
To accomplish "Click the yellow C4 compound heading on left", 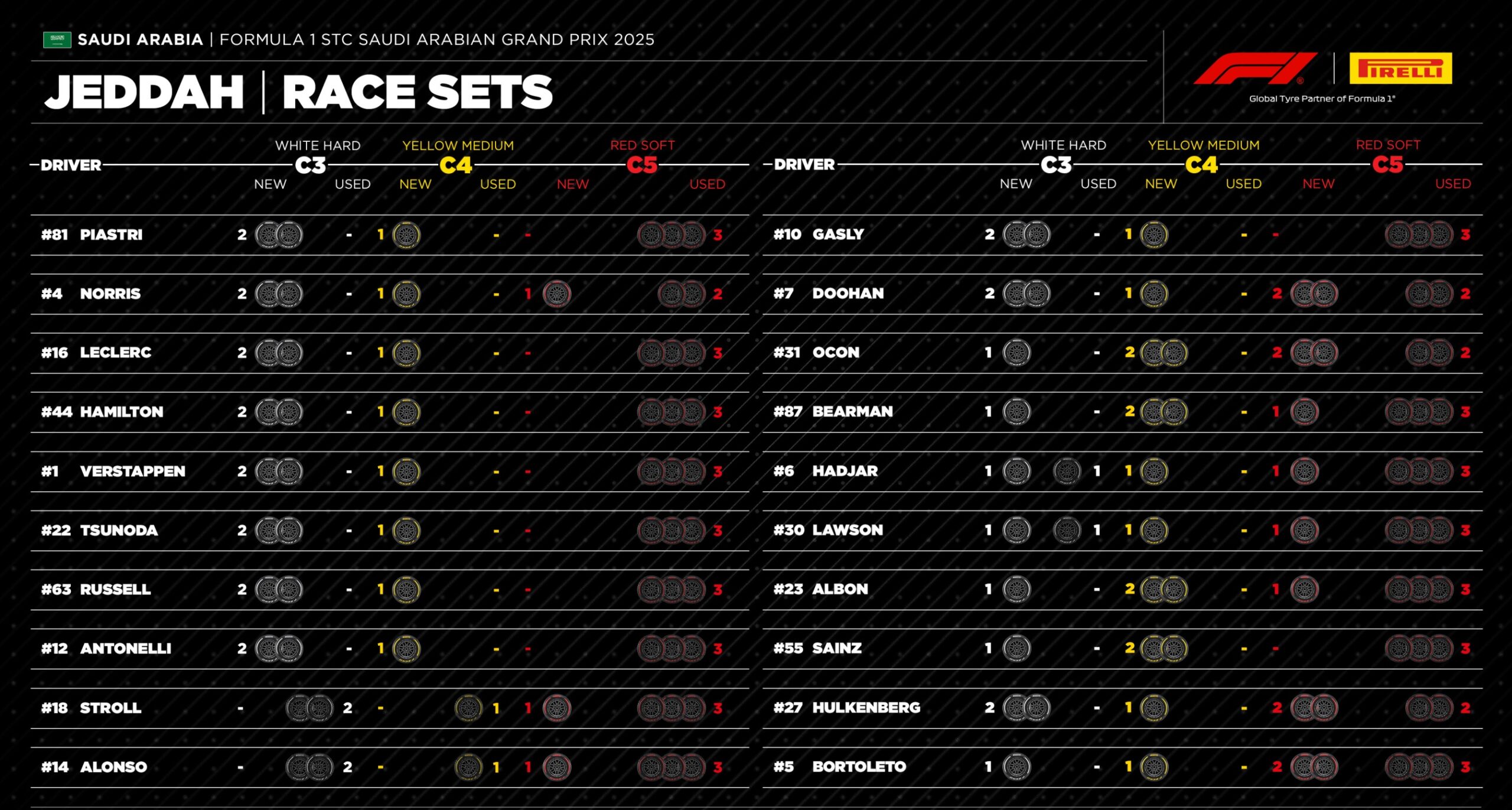I will click(456, 165).
